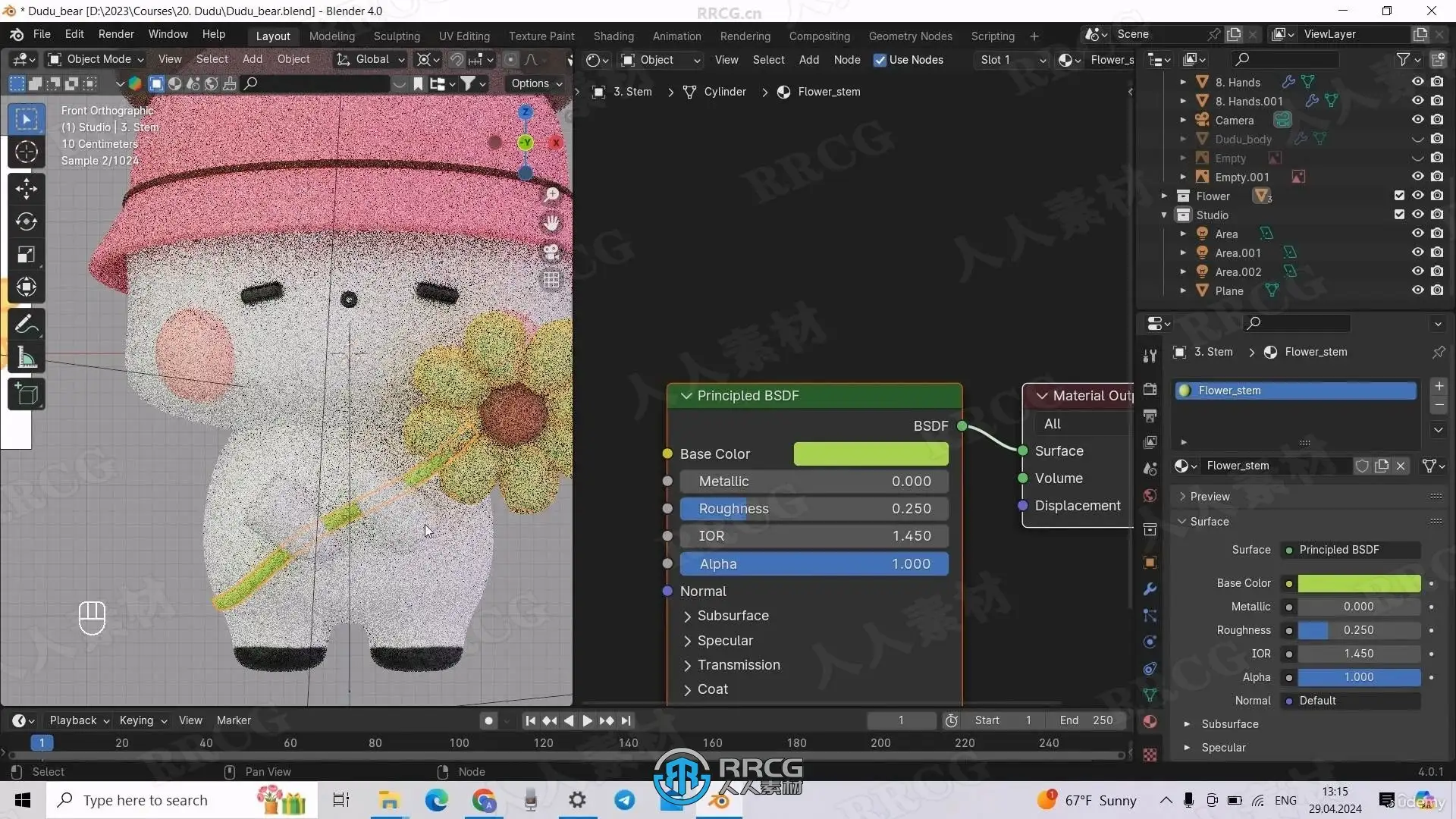
Task: Switch to the Shading workspace tab
Action: point(613,36)
